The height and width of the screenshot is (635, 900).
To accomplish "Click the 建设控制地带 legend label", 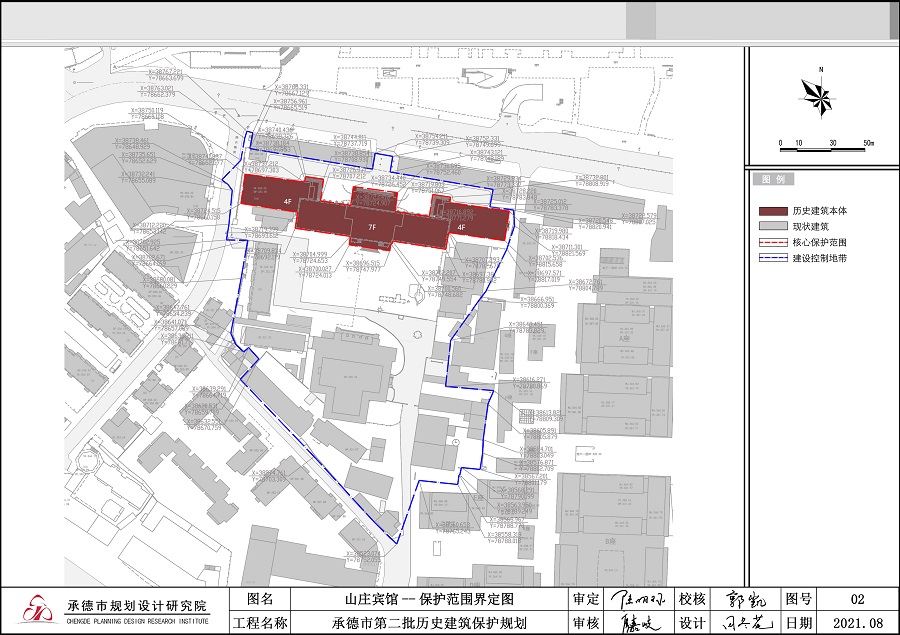I will point(820,259).
